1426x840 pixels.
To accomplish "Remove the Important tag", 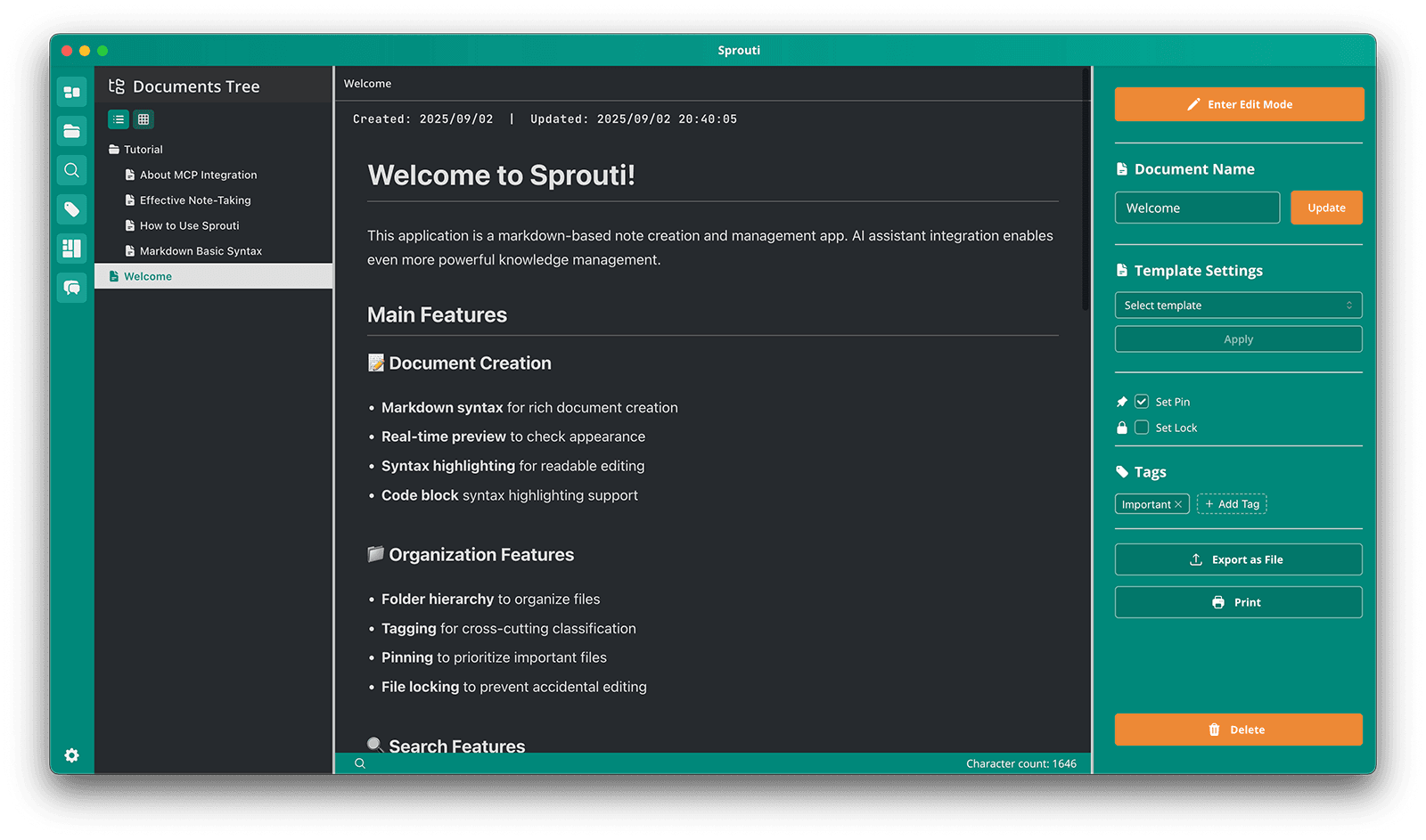I will [1178, 503].
